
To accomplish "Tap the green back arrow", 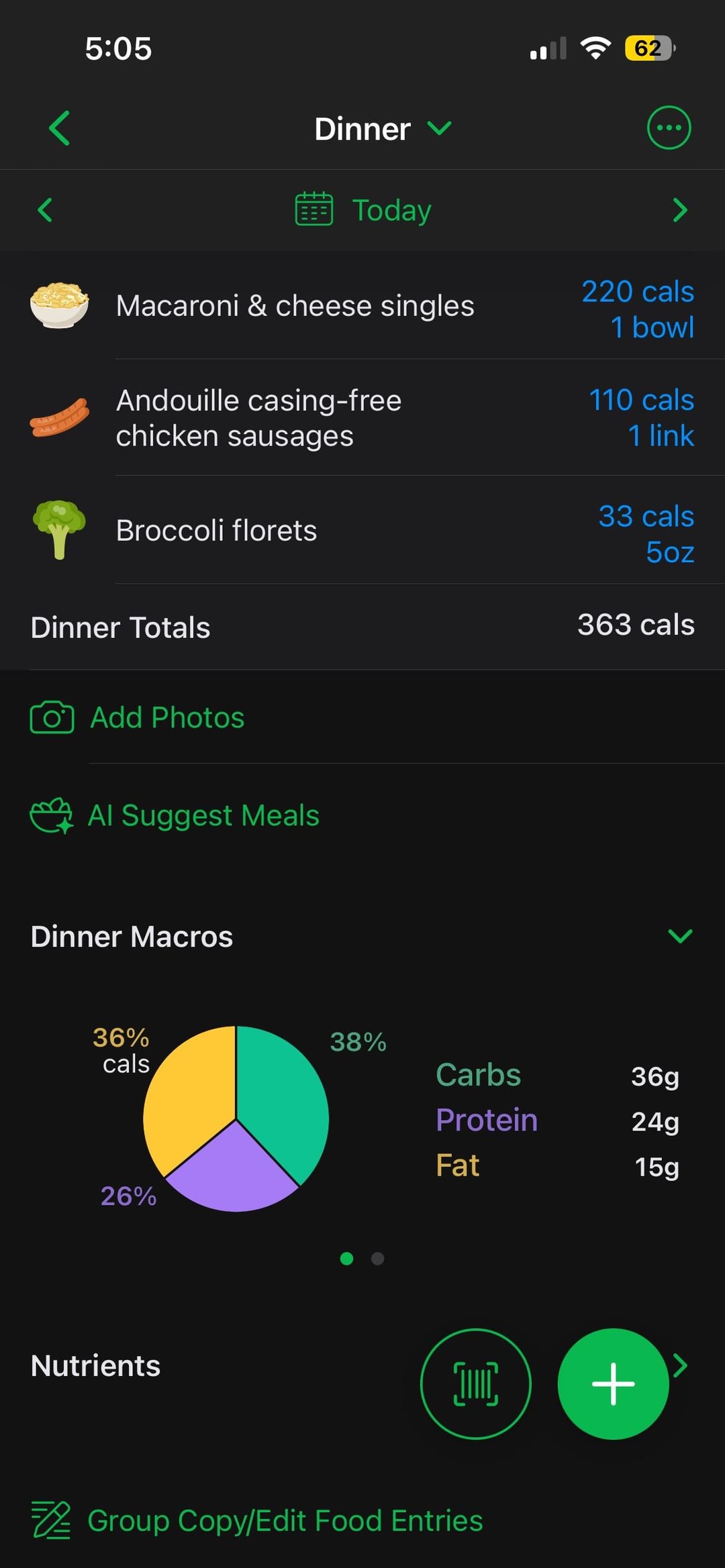I will (x=59, y=128).
